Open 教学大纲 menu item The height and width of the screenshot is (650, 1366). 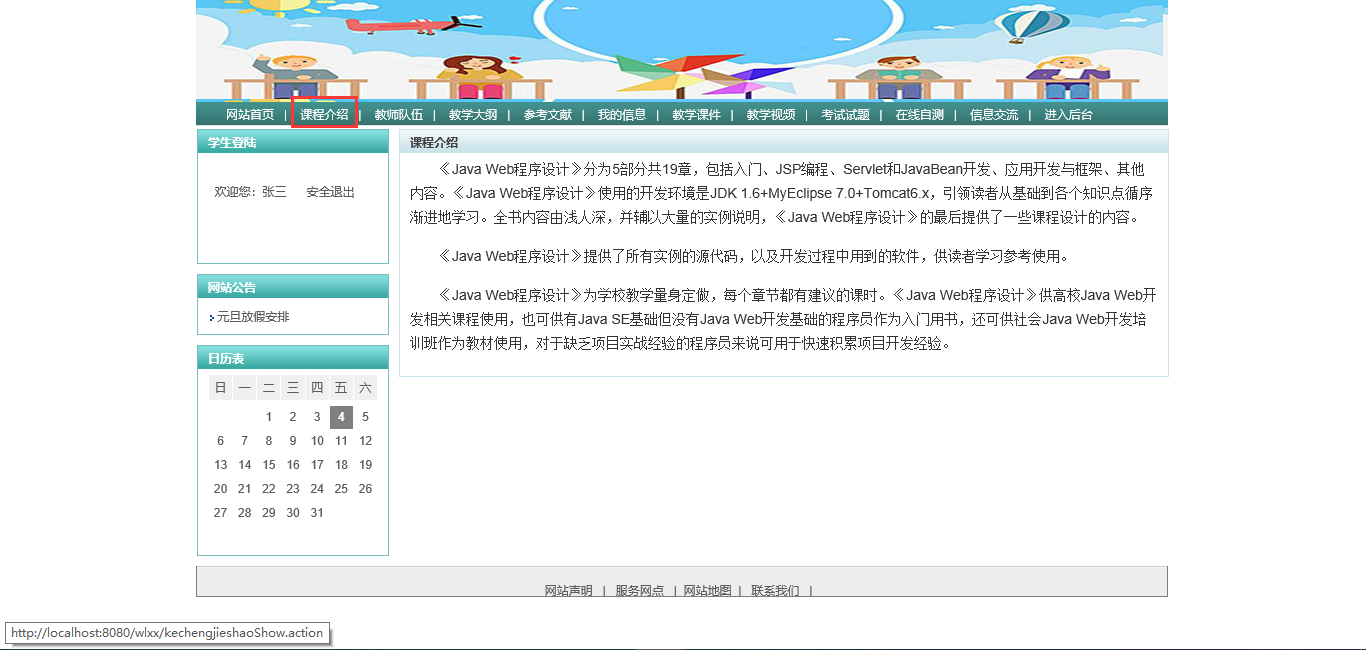pyautogui.click(x=473, y=115)
